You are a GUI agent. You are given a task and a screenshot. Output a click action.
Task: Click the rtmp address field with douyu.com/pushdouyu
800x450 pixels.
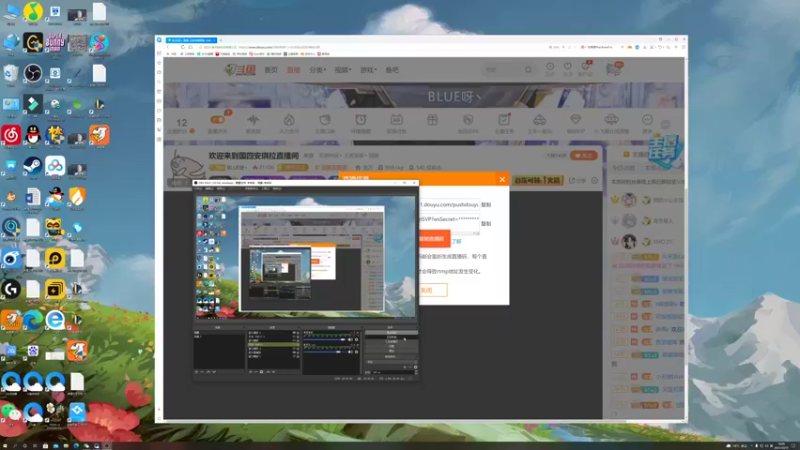point(449,205)
